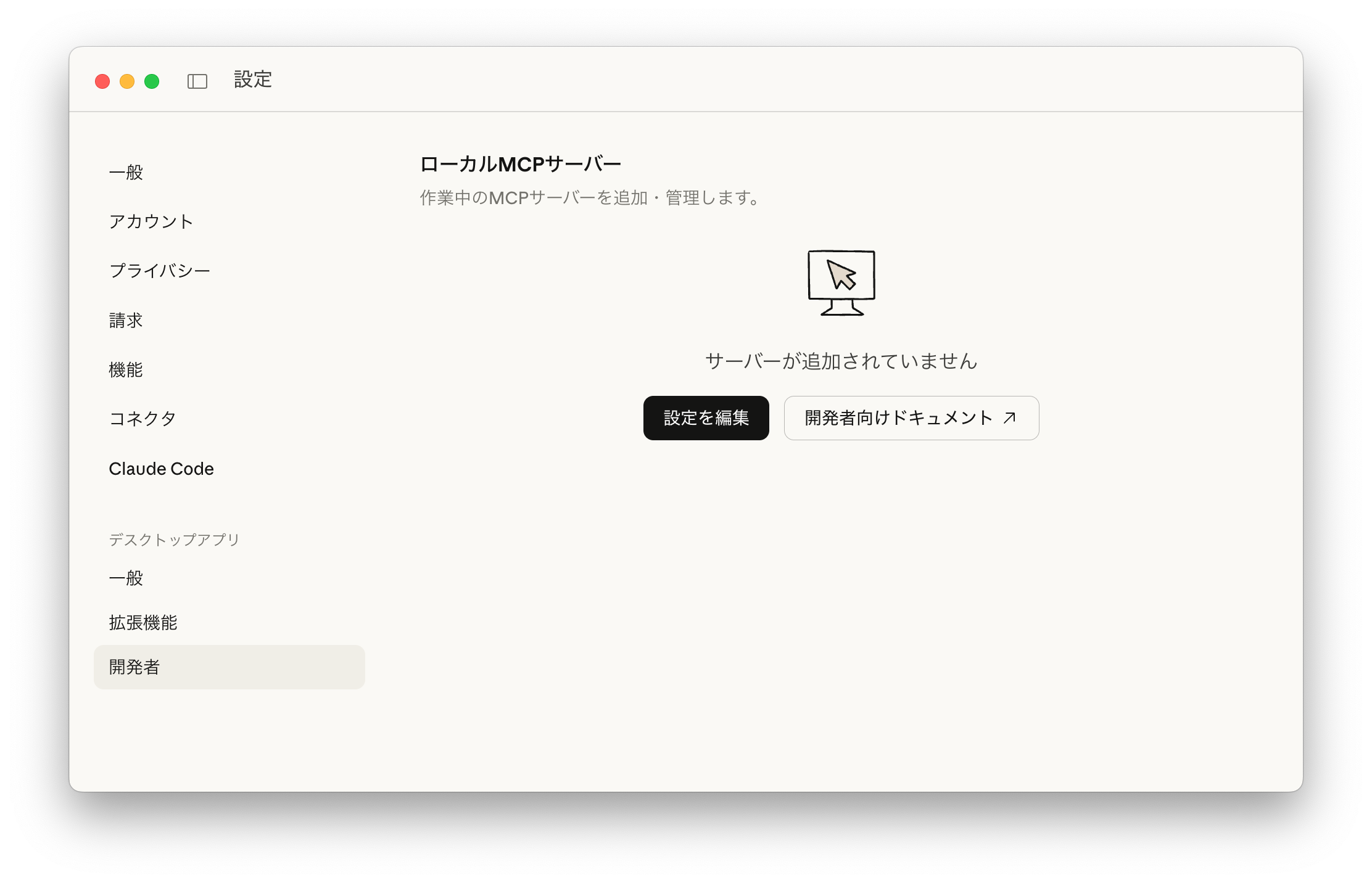The image size is (1372, 883).
Task: Select 機能 in the sidebar
Action: pyautogui.click(x=126, y=369)
